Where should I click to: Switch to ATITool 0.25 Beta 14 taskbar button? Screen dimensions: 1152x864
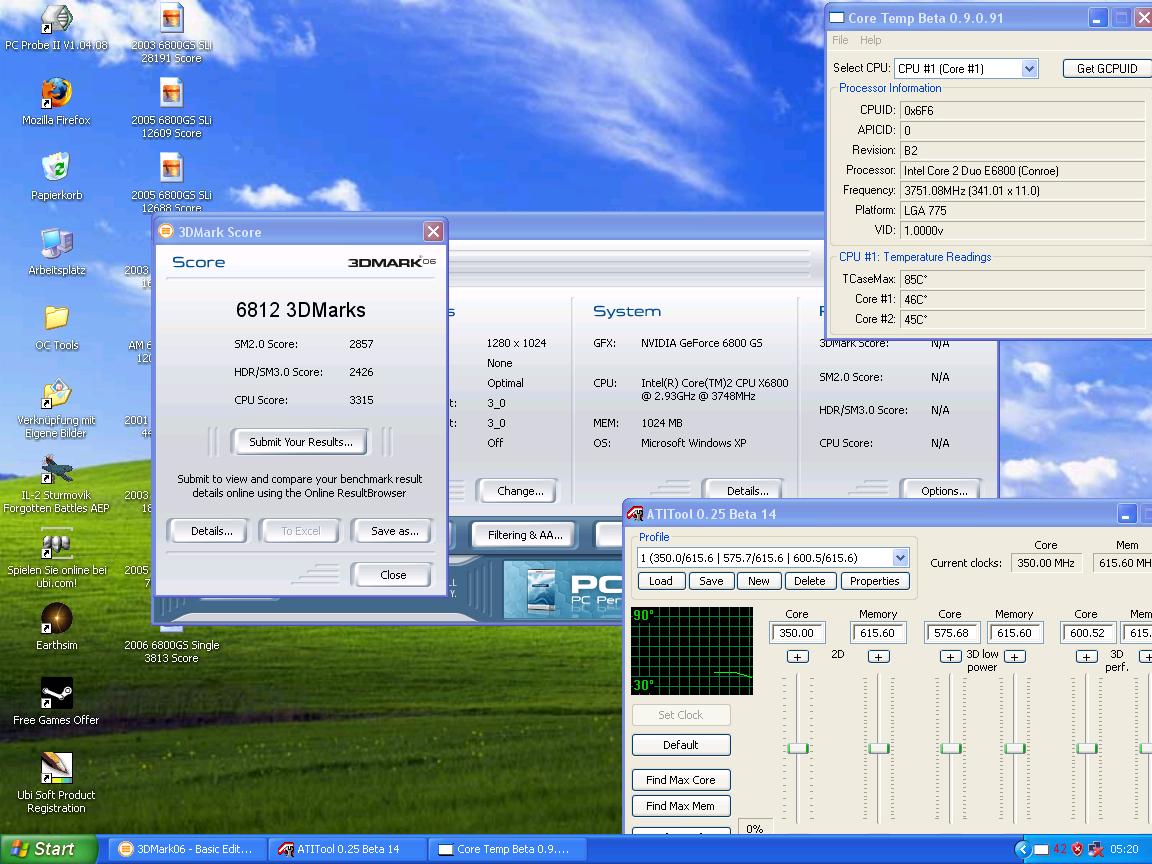coord(347,849)
